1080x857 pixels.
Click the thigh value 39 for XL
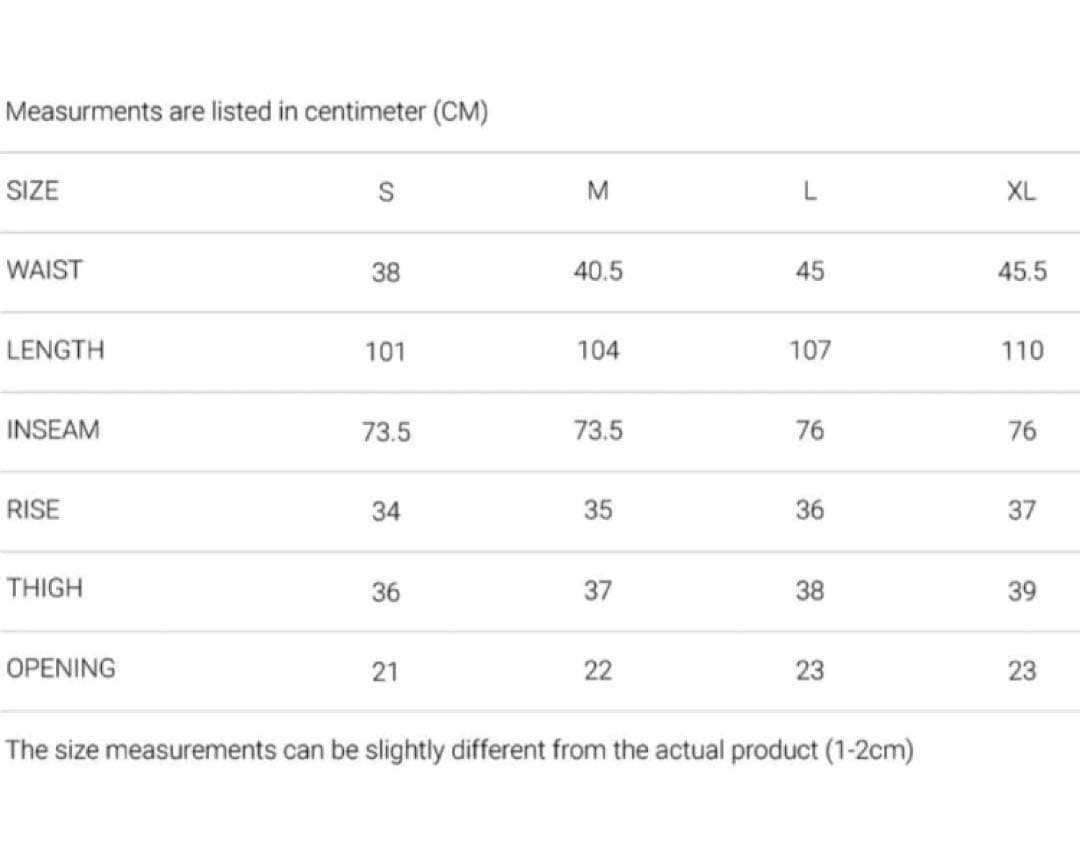point(1021,591)
